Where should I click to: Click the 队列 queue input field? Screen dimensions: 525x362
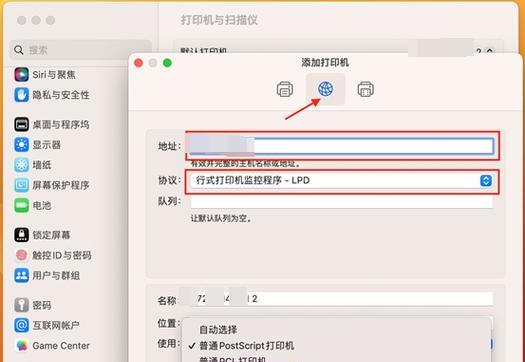tap(342, 201)
